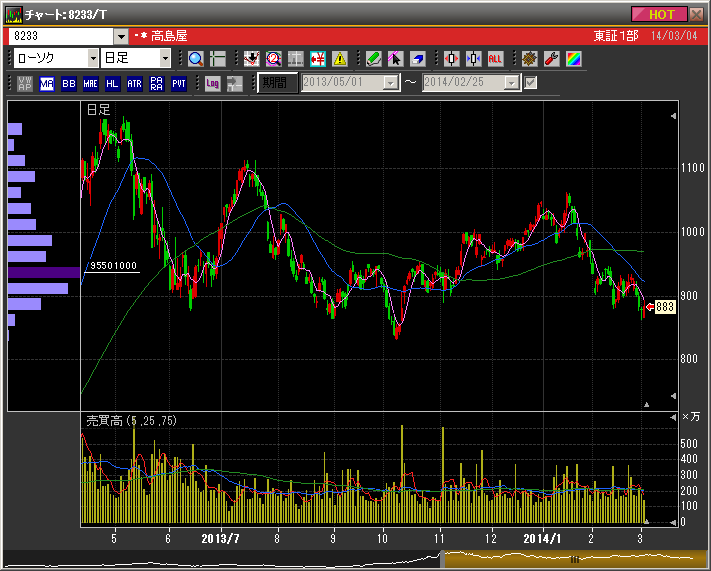Toggle the Log scale button
Viewport: 711px width, 571px height.
(x=212, y=83)
